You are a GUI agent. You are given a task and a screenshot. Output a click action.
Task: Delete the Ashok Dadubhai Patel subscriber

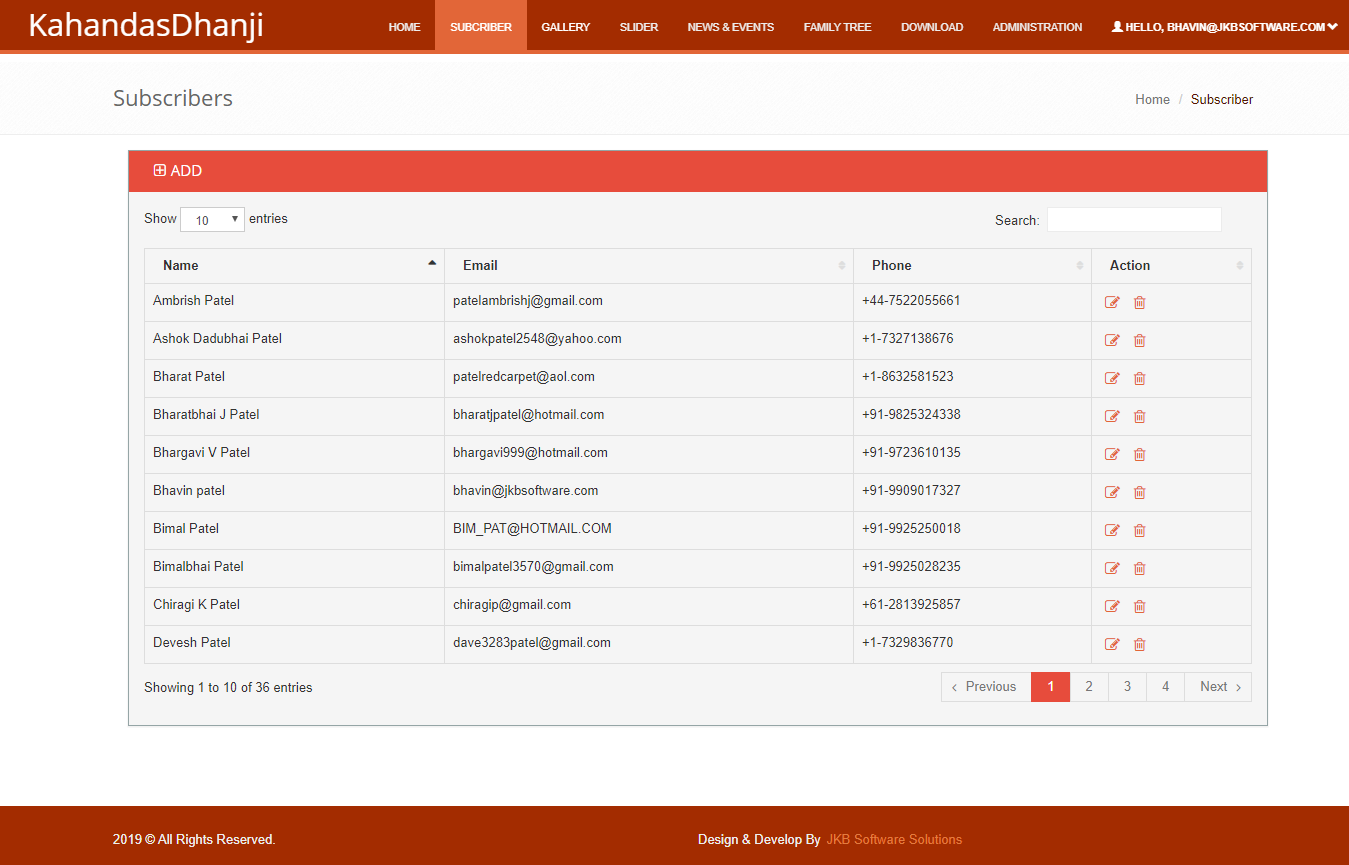click(x=1139, y=340)
